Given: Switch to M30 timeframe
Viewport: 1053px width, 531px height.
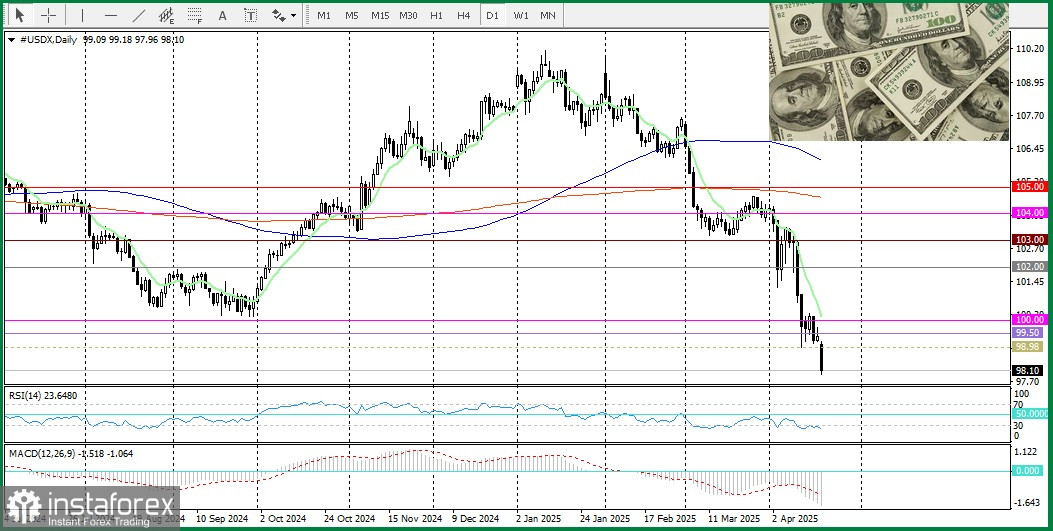Looking at the screenshot, I should coord(408,15).
